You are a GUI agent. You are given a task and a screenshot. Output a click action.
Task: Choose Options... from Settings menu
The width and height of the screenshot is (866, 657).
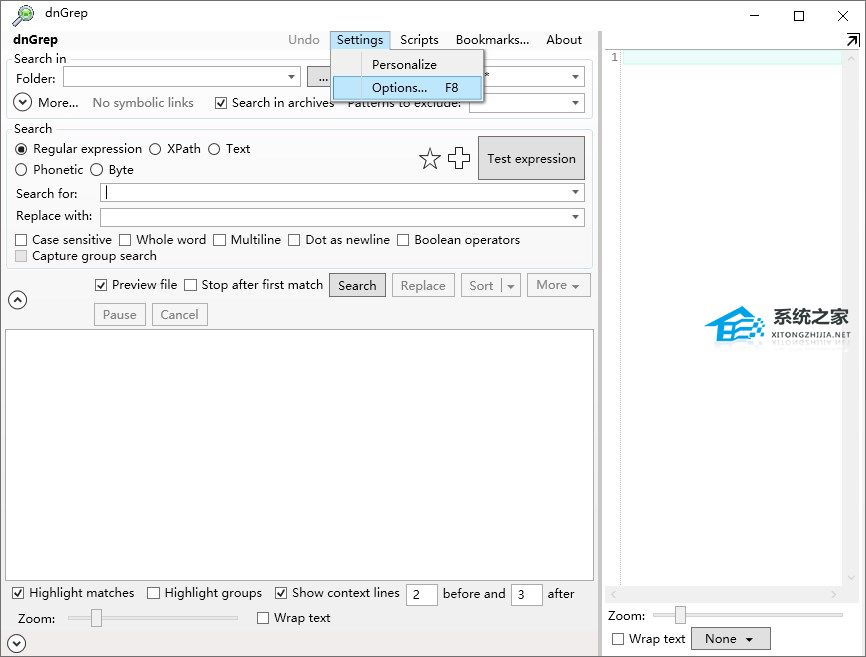tap(400, 88)
